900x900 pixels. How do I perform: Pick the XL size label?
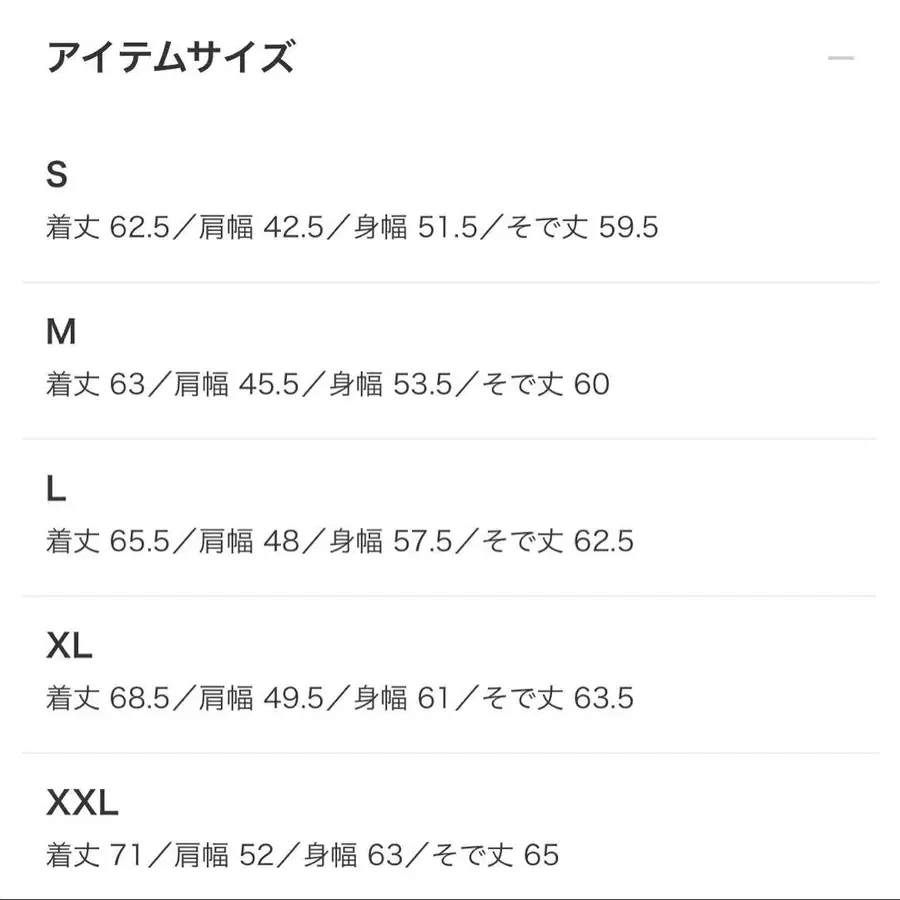69,646
